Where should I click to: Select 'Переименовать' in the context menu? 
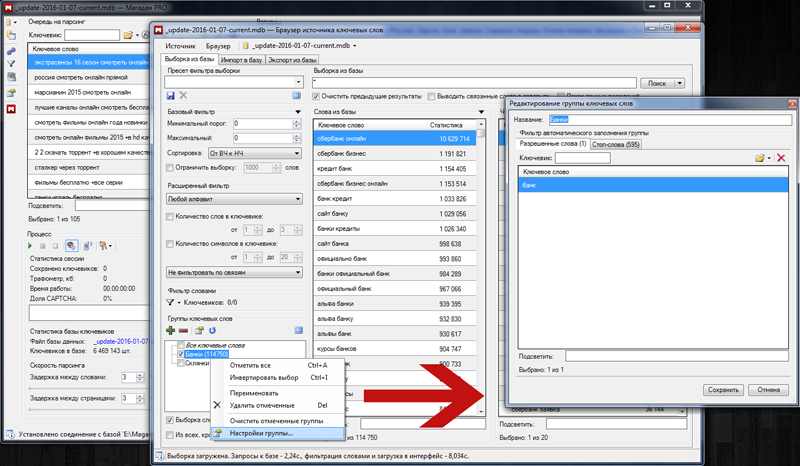(260, 393)
